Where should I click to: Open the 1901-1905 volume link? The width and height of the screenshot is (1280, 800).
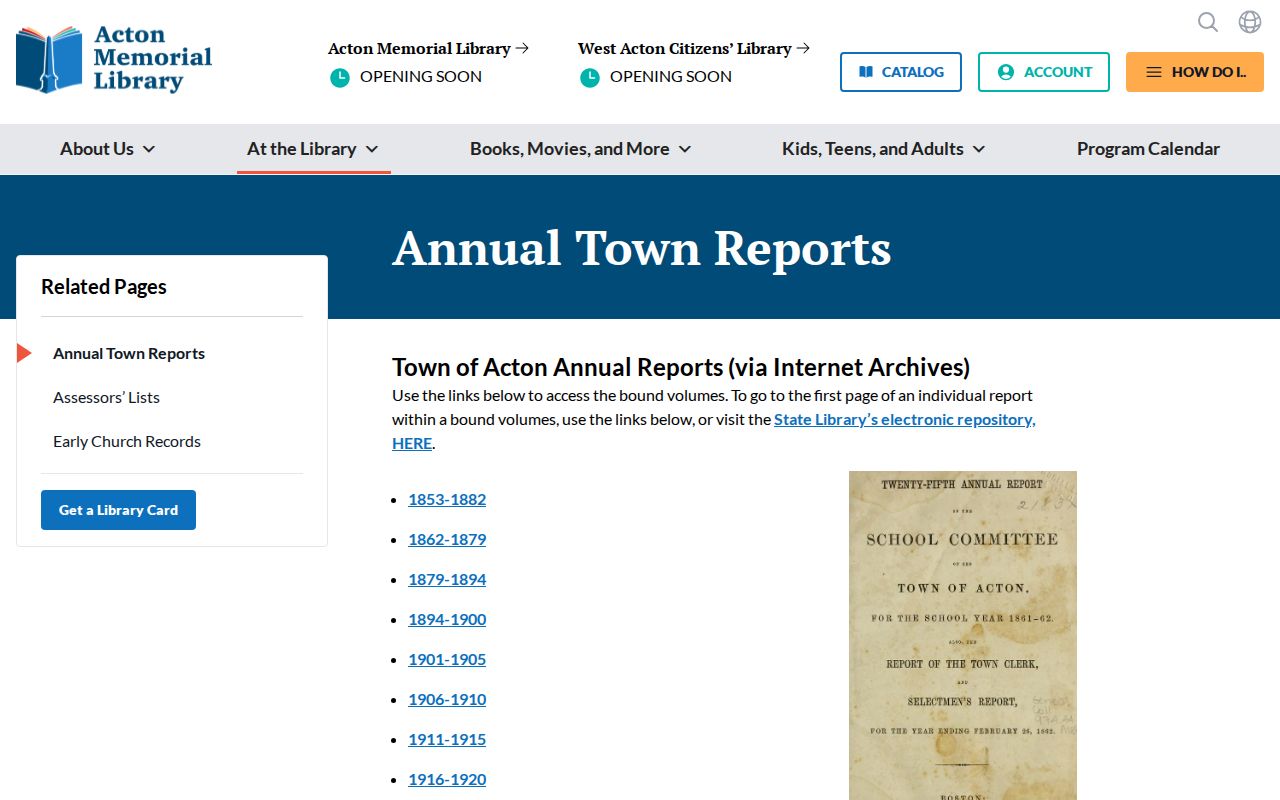tap(447, 659)
